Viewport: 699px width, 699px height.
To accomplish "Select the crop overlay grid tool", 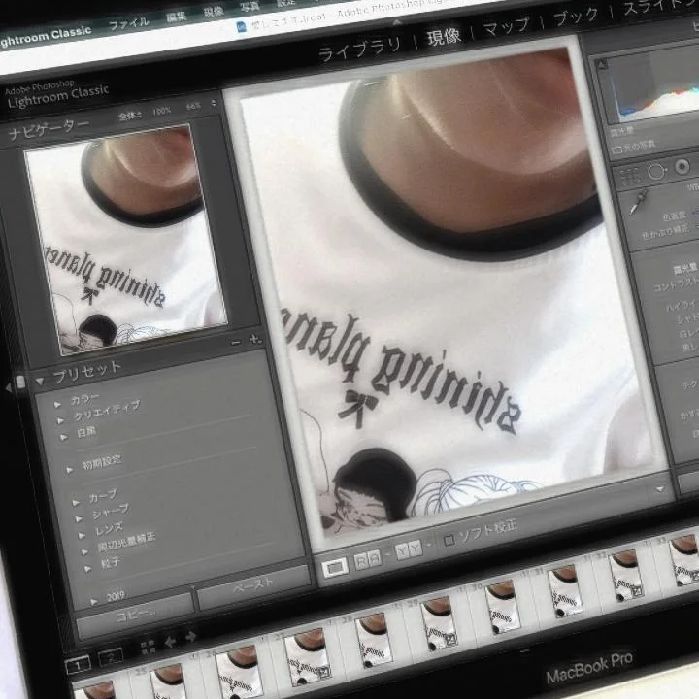I will point(629,177).
